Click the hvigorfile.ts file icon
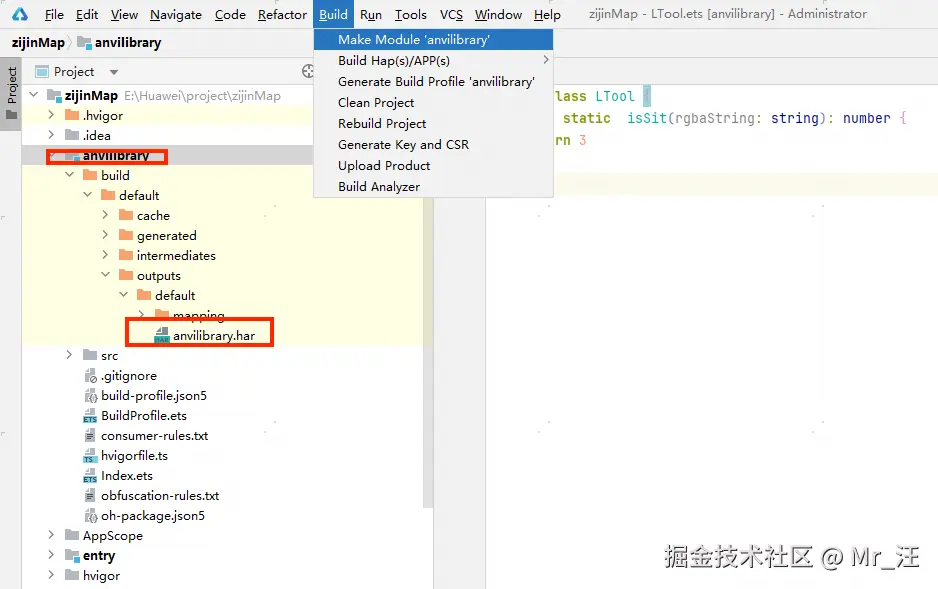 90,456
